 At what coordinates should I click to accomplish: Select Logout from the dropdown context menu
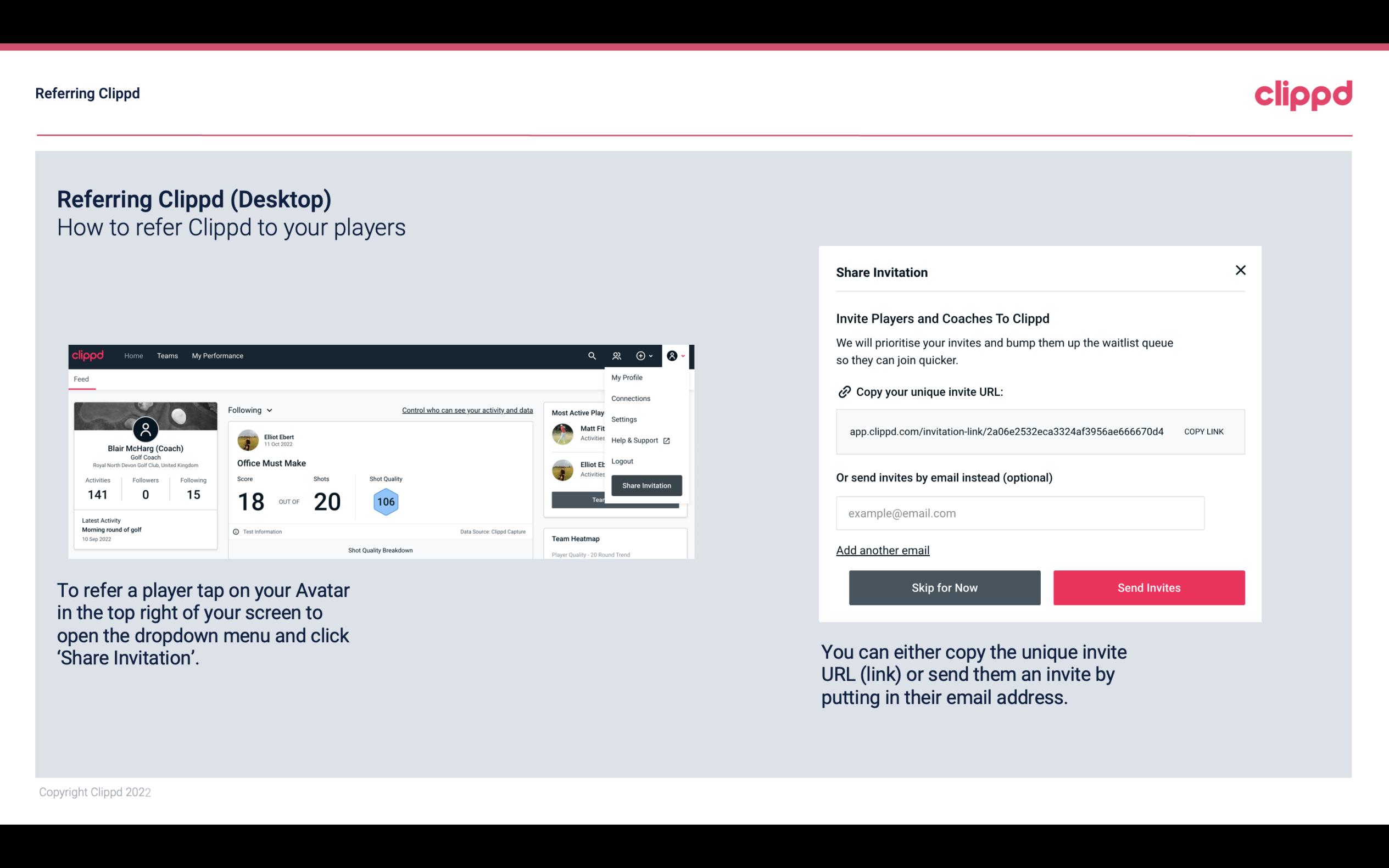622,461
